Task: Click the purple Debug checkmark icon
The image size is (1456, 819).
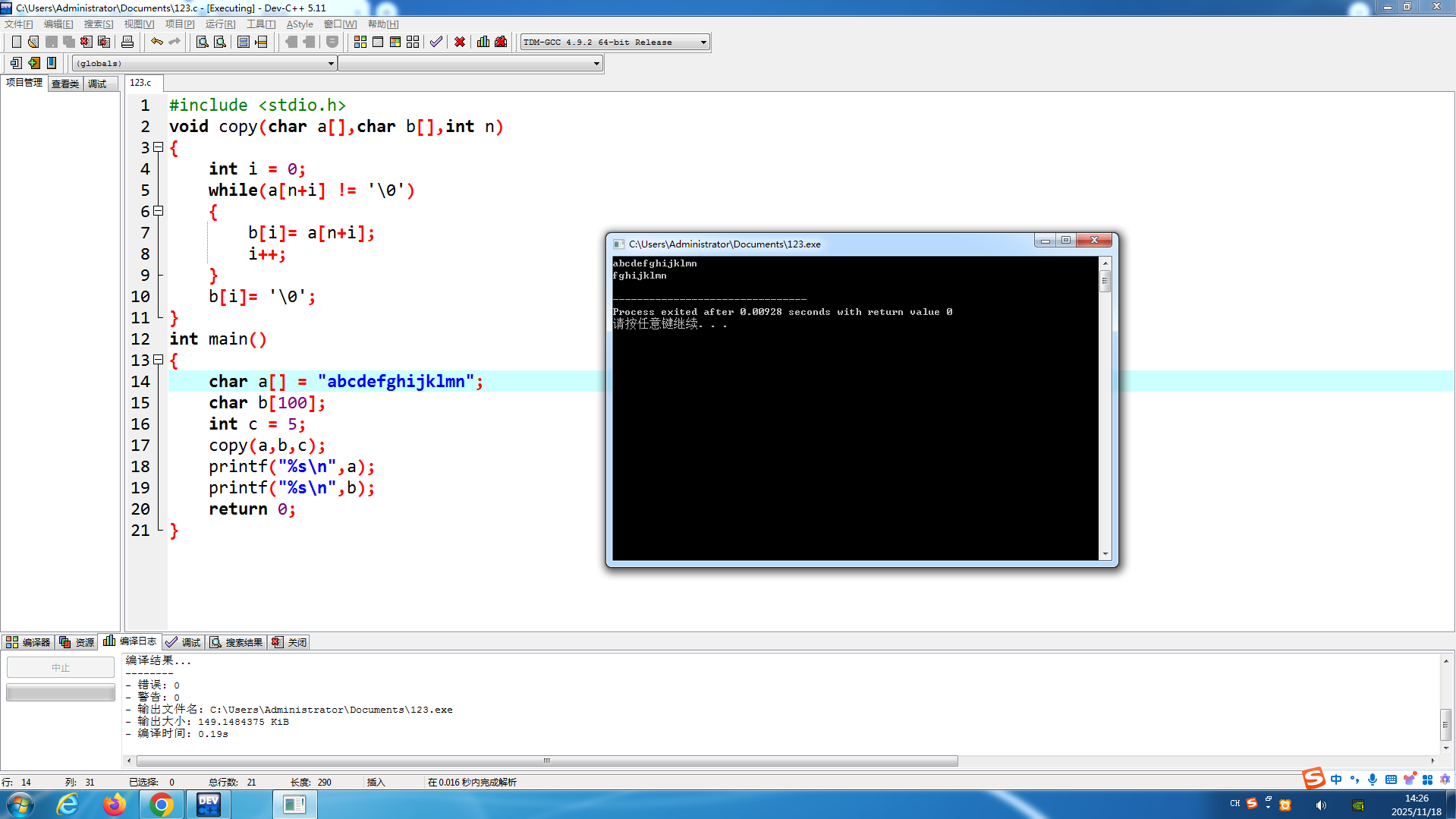Action: click(x=436, y=42)
